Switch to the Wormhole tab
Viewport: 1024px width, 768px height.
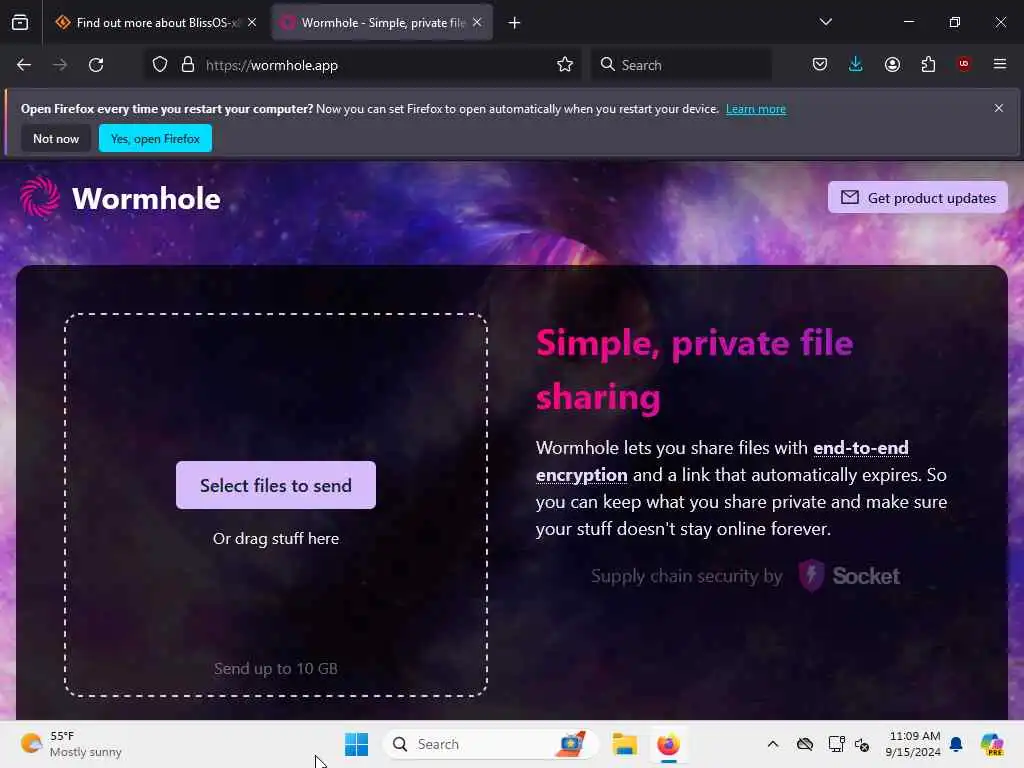(382, 23)
